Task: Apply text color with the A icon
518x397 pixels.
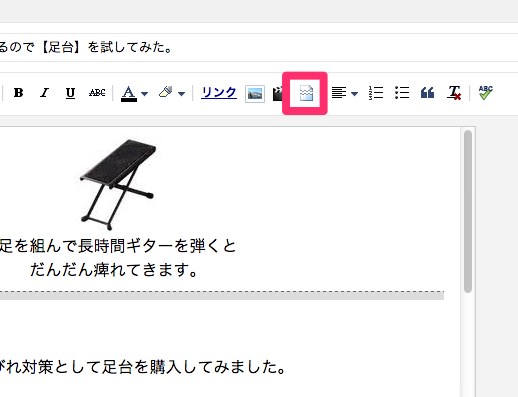Action: [129, 93]
